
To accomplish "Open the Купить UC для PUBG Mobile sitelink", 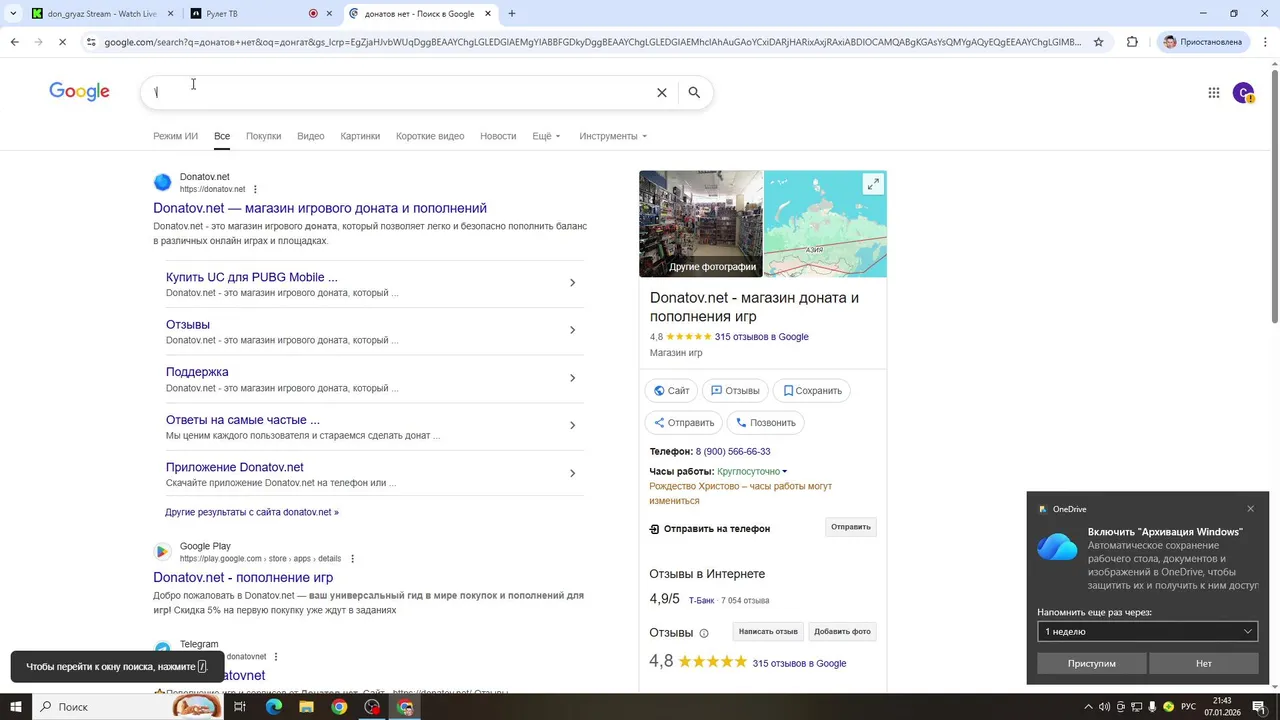I will pos(252,277).
